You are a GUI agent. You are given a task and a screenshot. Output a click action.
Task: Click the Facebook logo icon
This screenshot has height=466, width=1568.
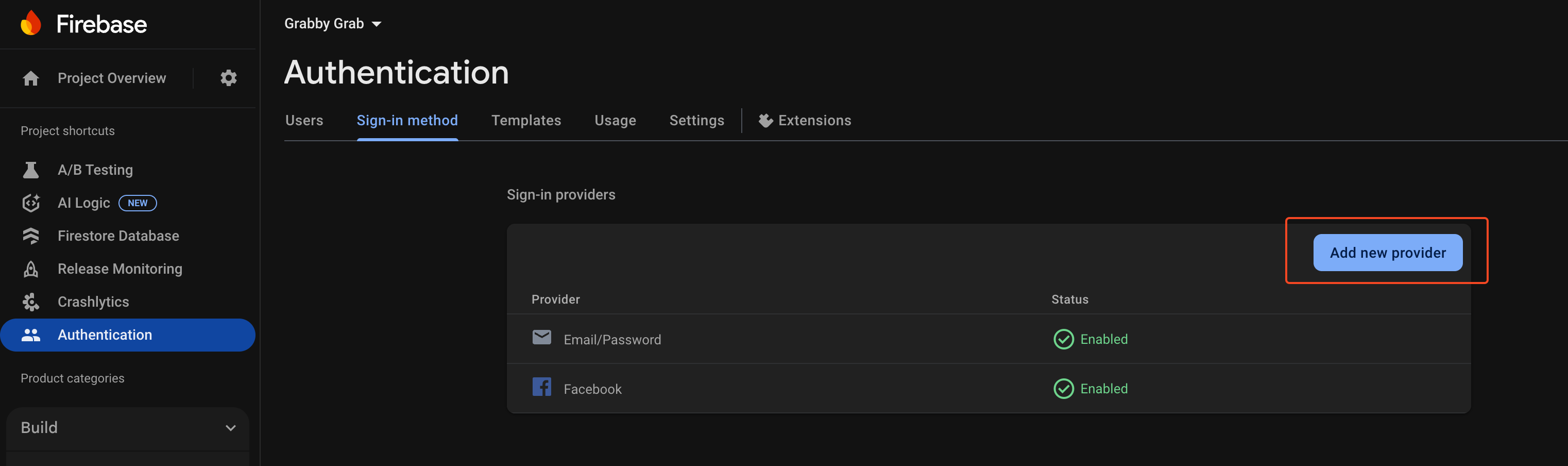click(x=541, y=388)
